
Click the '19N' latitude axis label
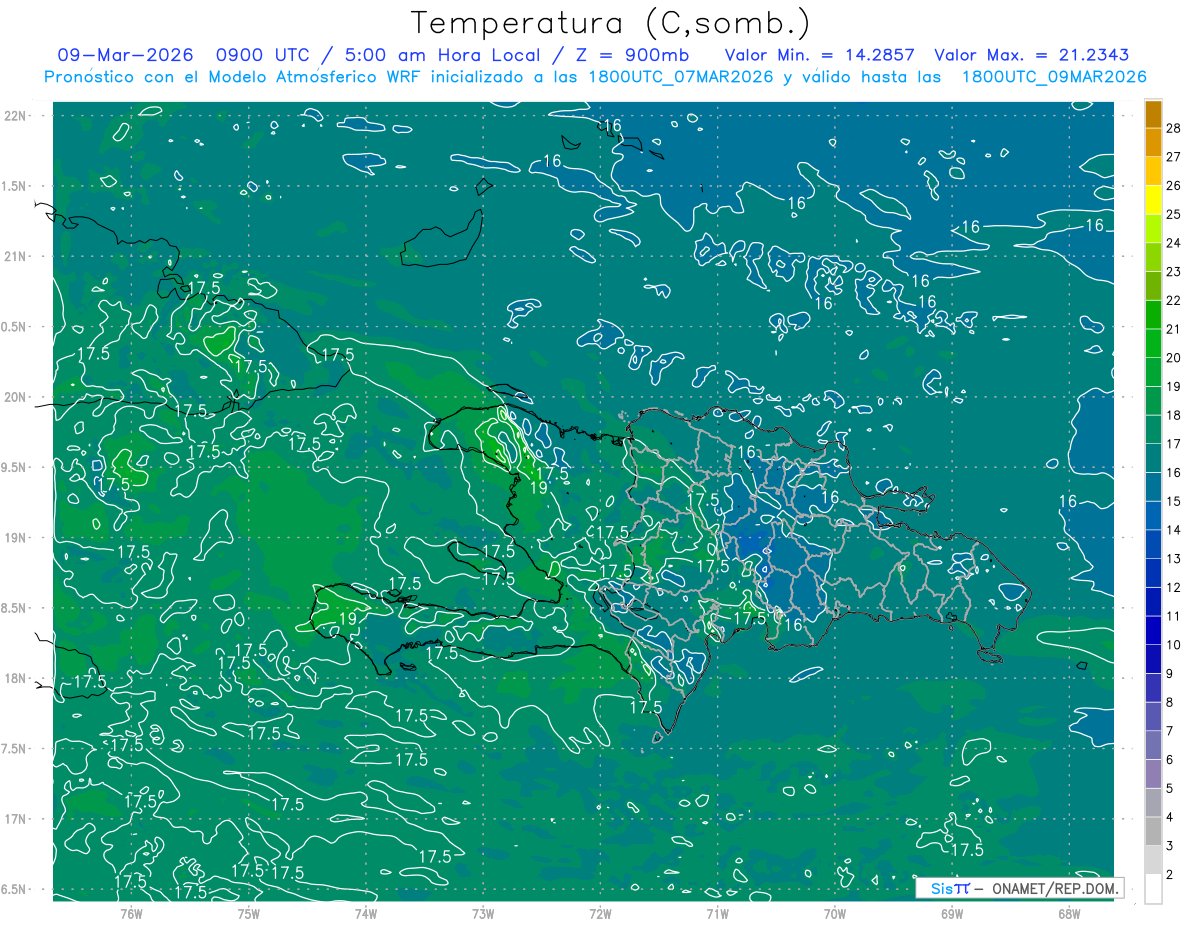tap(16, 538)
